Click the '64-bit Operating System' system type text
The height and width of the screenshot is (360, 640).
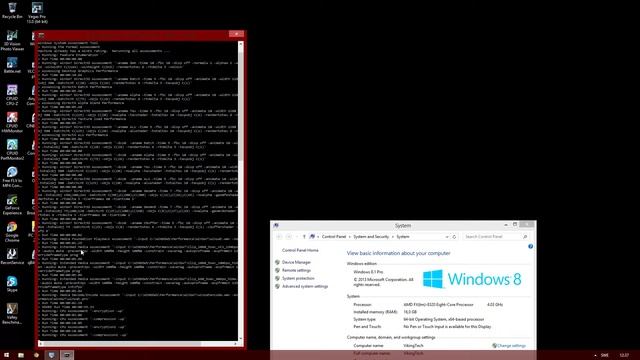tap(443, 319)
